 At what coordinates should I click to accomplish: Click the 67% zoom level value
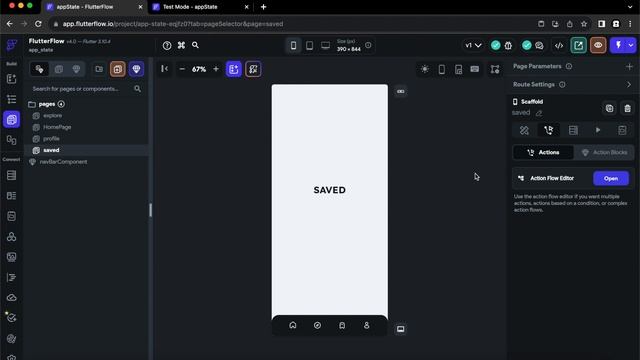click(x=199, y=69)
